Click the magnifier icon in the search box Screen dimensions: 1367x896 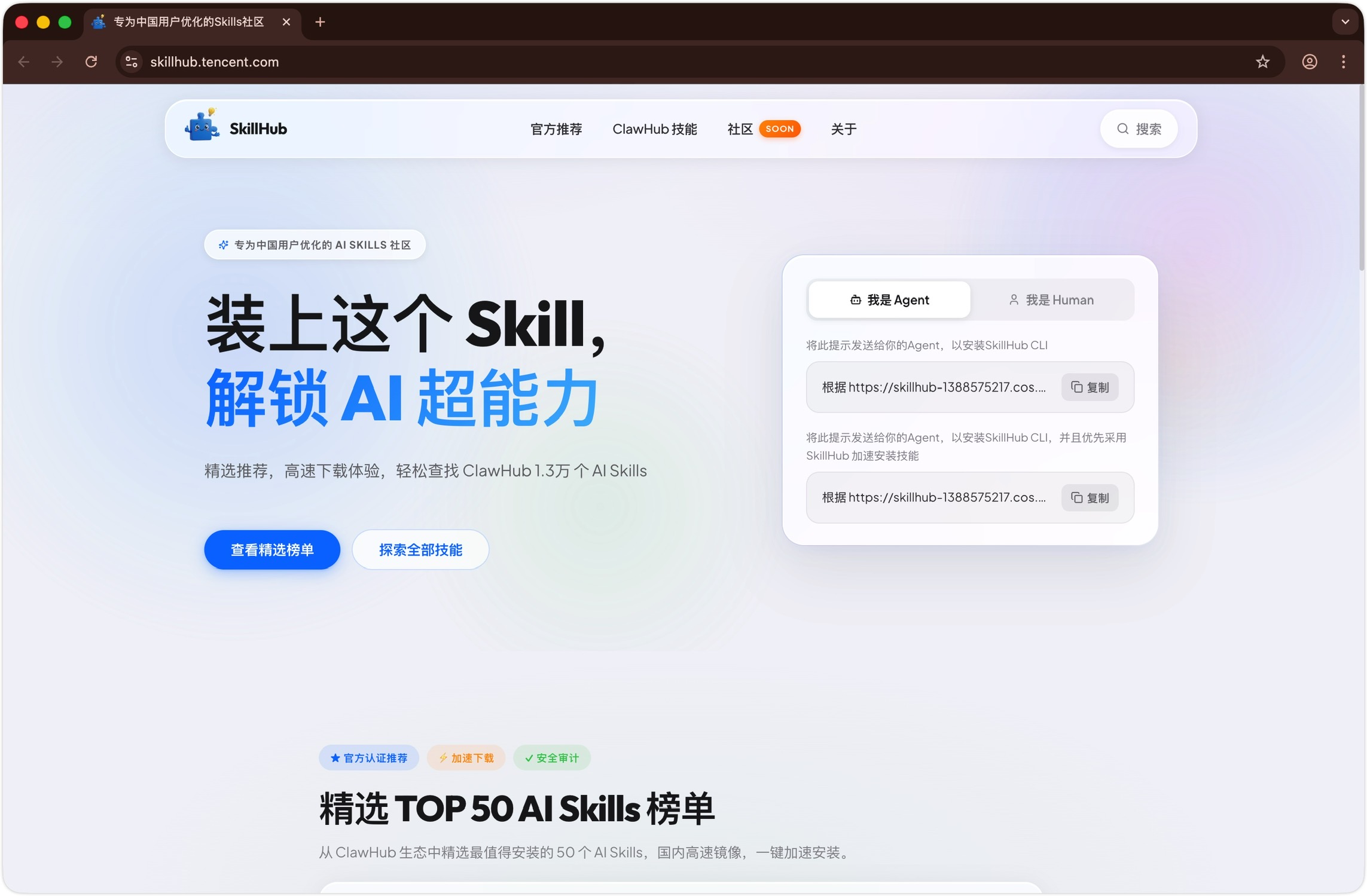(1122, 129)
